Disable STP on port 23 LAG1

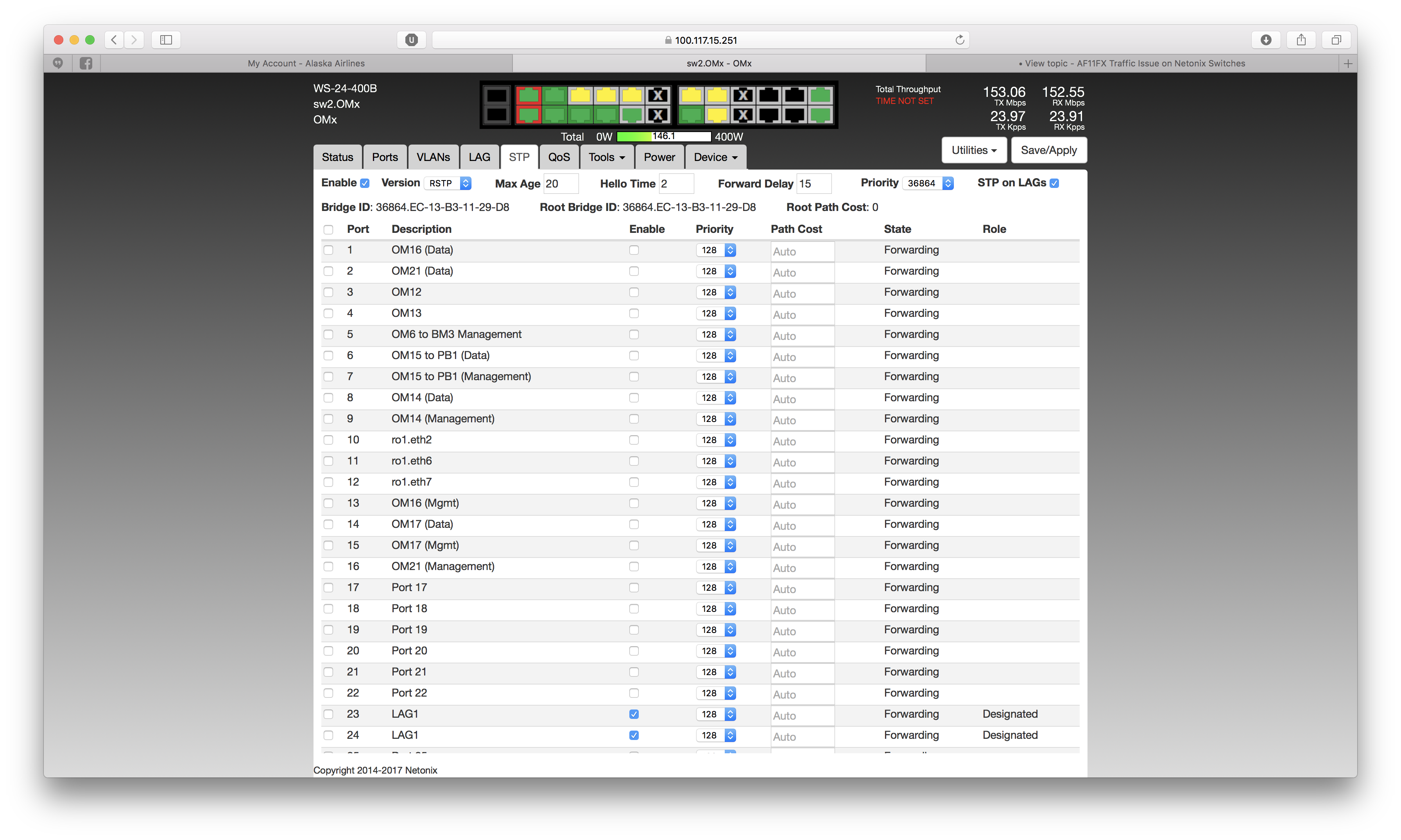point(634,714)
